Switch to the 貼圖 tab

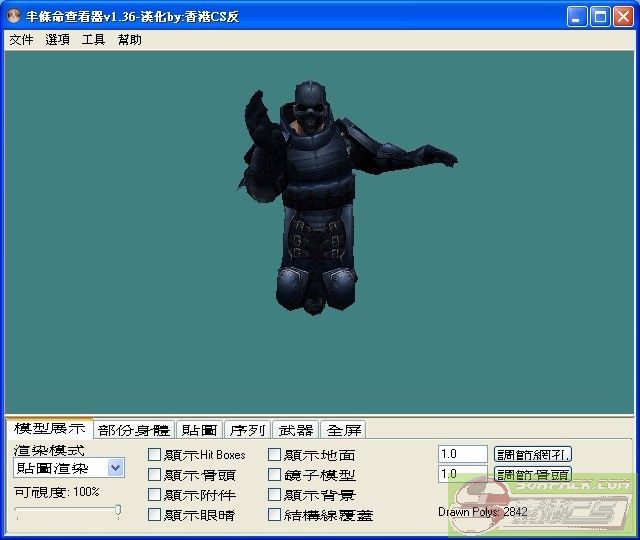(199, 430)
